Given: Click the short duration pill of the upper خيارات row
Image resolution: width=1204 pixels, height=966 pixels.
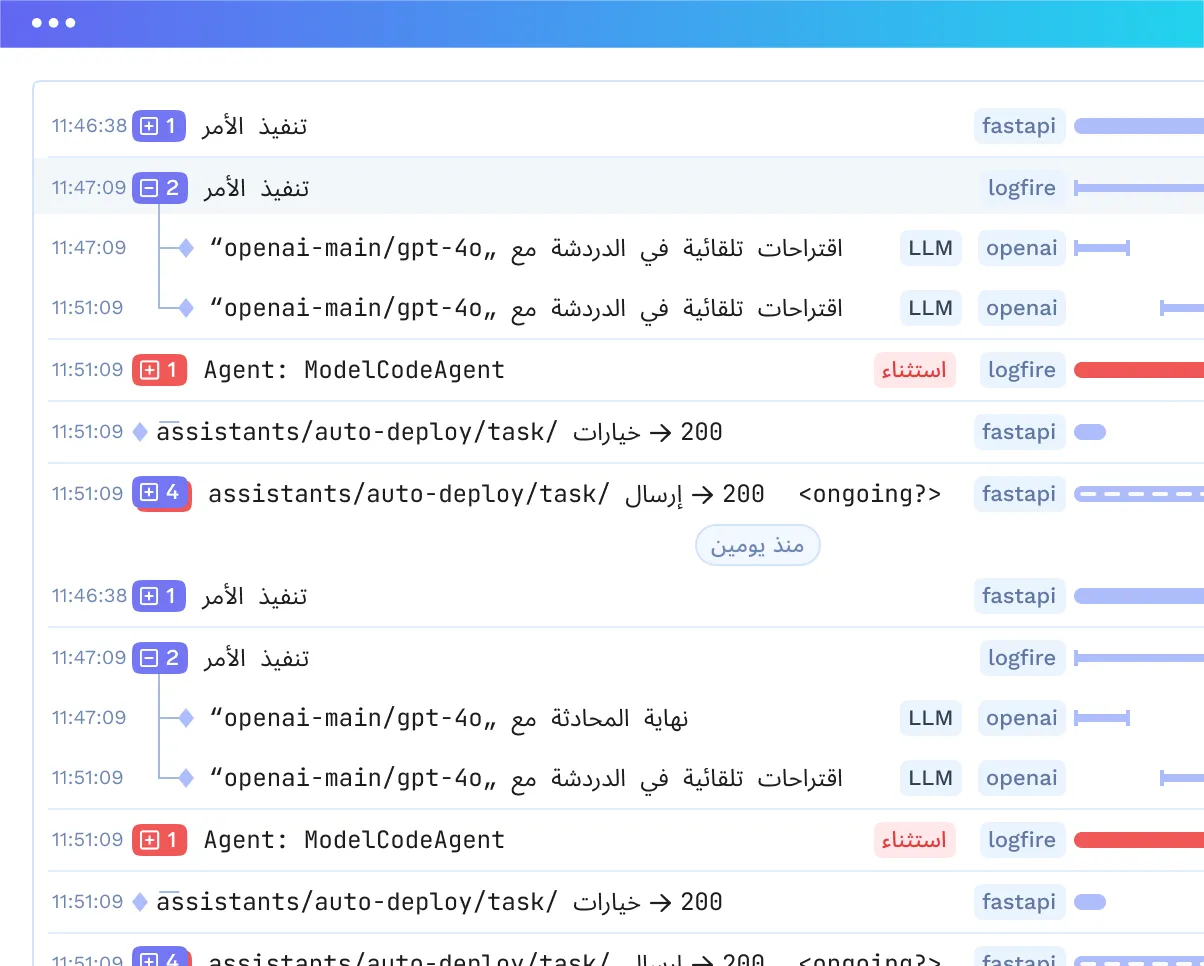Looking at the screenshot, I should 1090,432.
